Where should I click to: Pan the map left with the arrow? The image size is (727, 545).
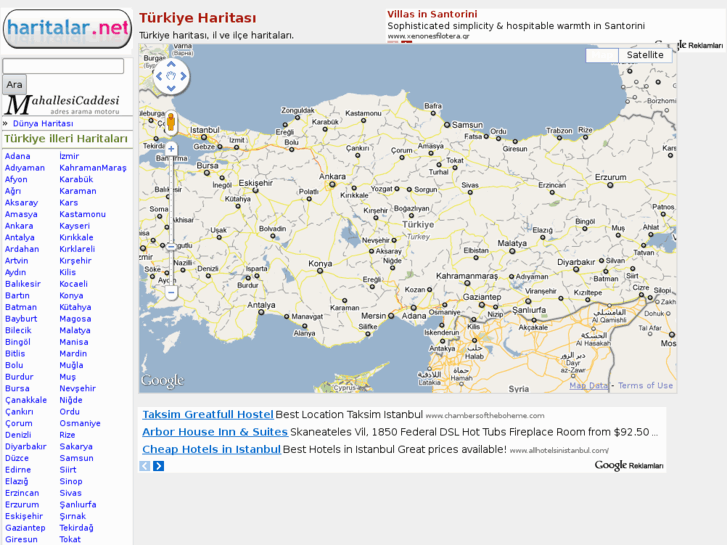click(159, 76)
